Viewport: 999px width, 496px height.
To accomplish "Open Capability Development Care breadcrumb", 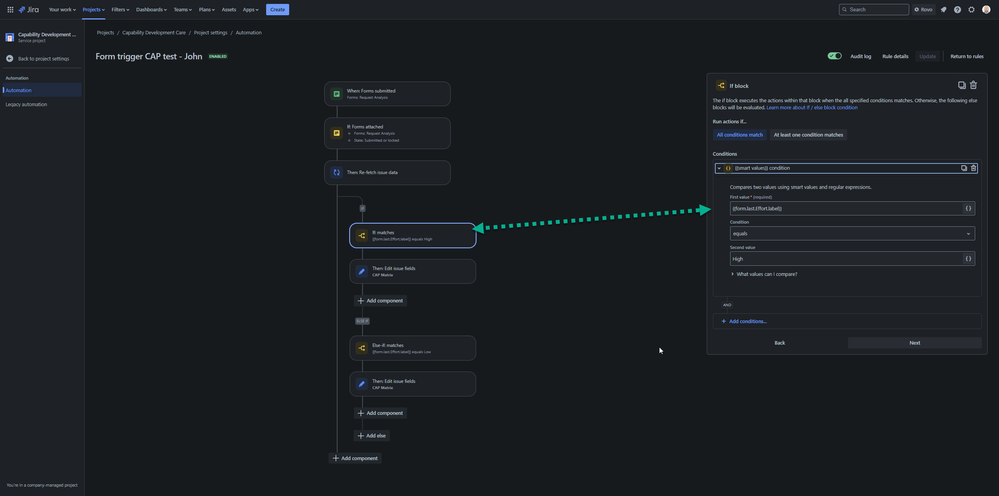I will (x=154, y=32).
